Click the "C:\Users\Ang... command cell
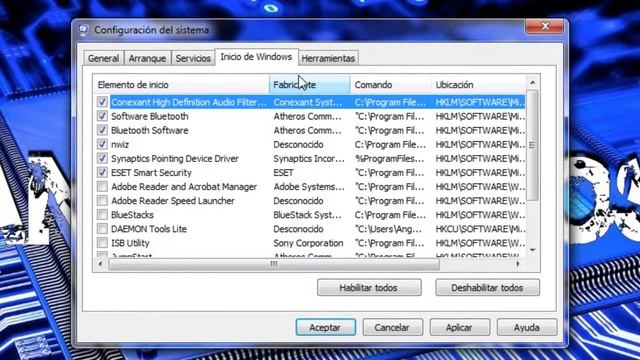Image resolution: width=640 pixels, height=360 pixels. 388,229
